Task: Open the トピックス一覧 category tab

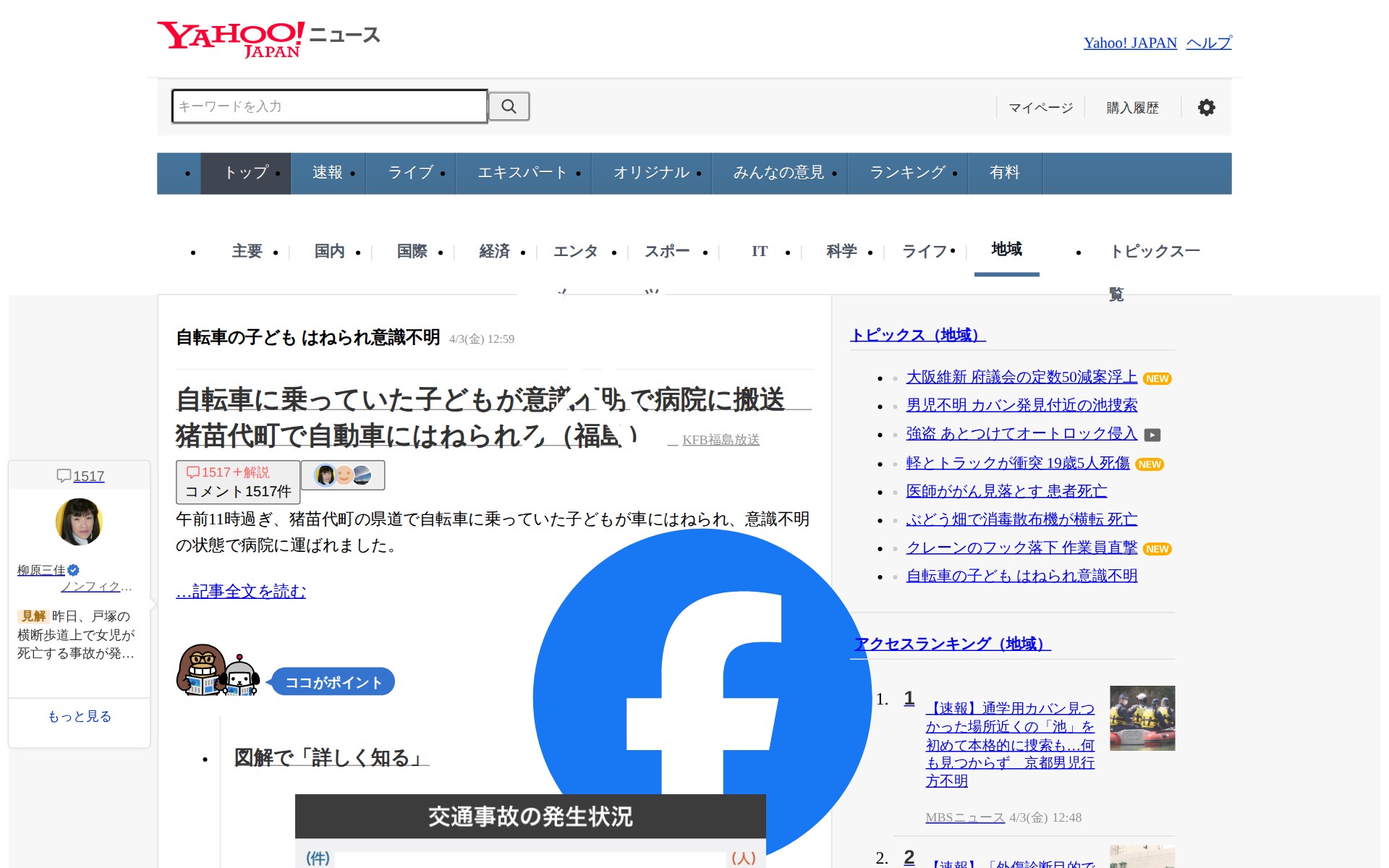Action: coord(1154,252)
